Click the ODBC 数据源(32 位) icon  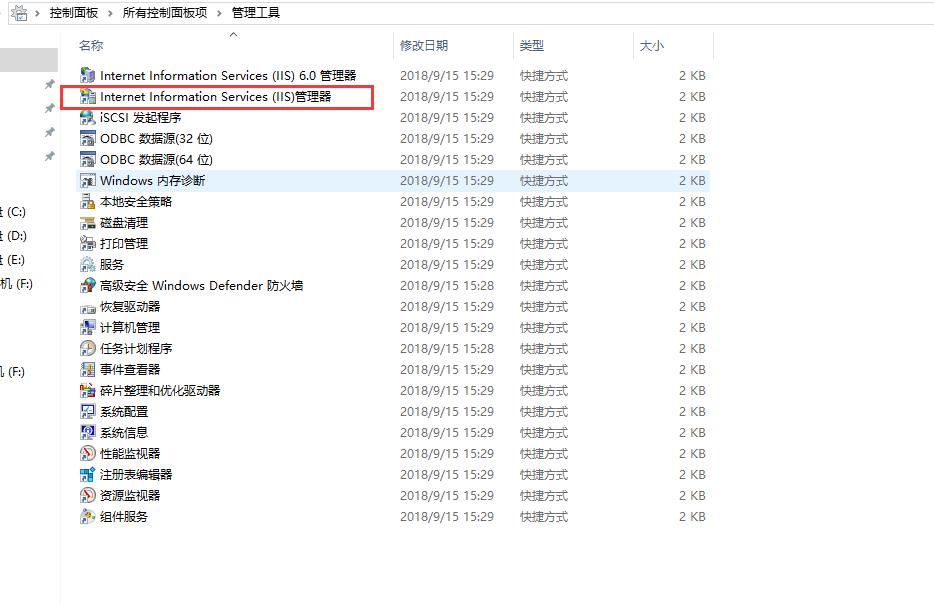pyautogui.click(x=88, y=139)
